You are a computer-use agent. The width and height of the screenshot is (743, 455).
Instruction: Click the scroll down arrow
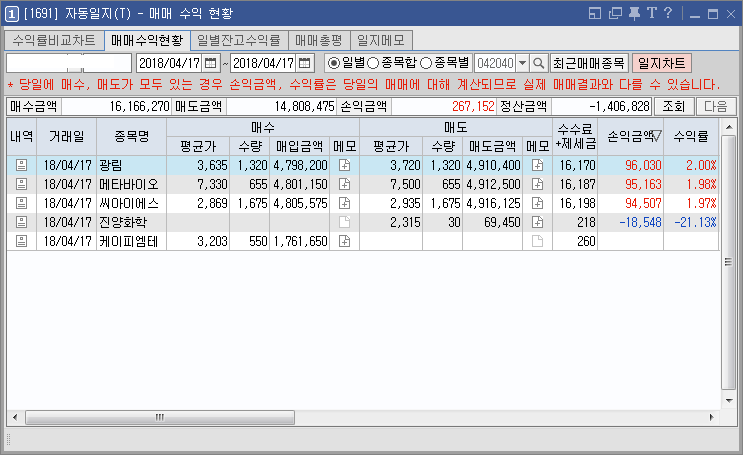coord(729,401)
